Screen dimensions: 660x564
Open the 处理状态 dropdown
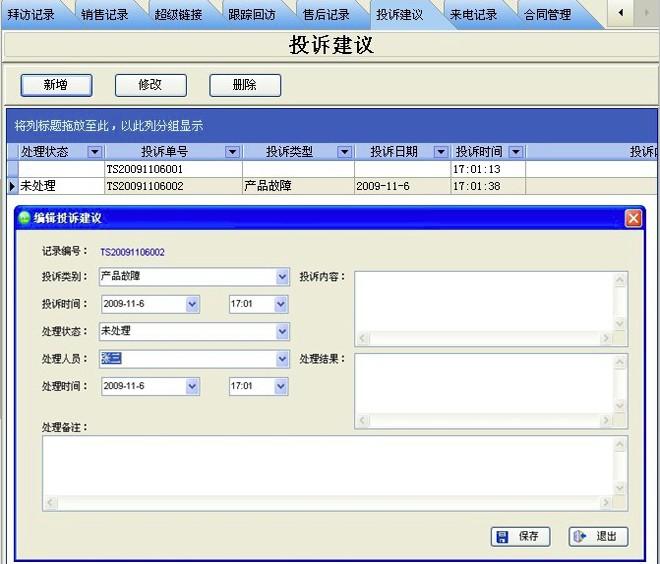[282, 331]
